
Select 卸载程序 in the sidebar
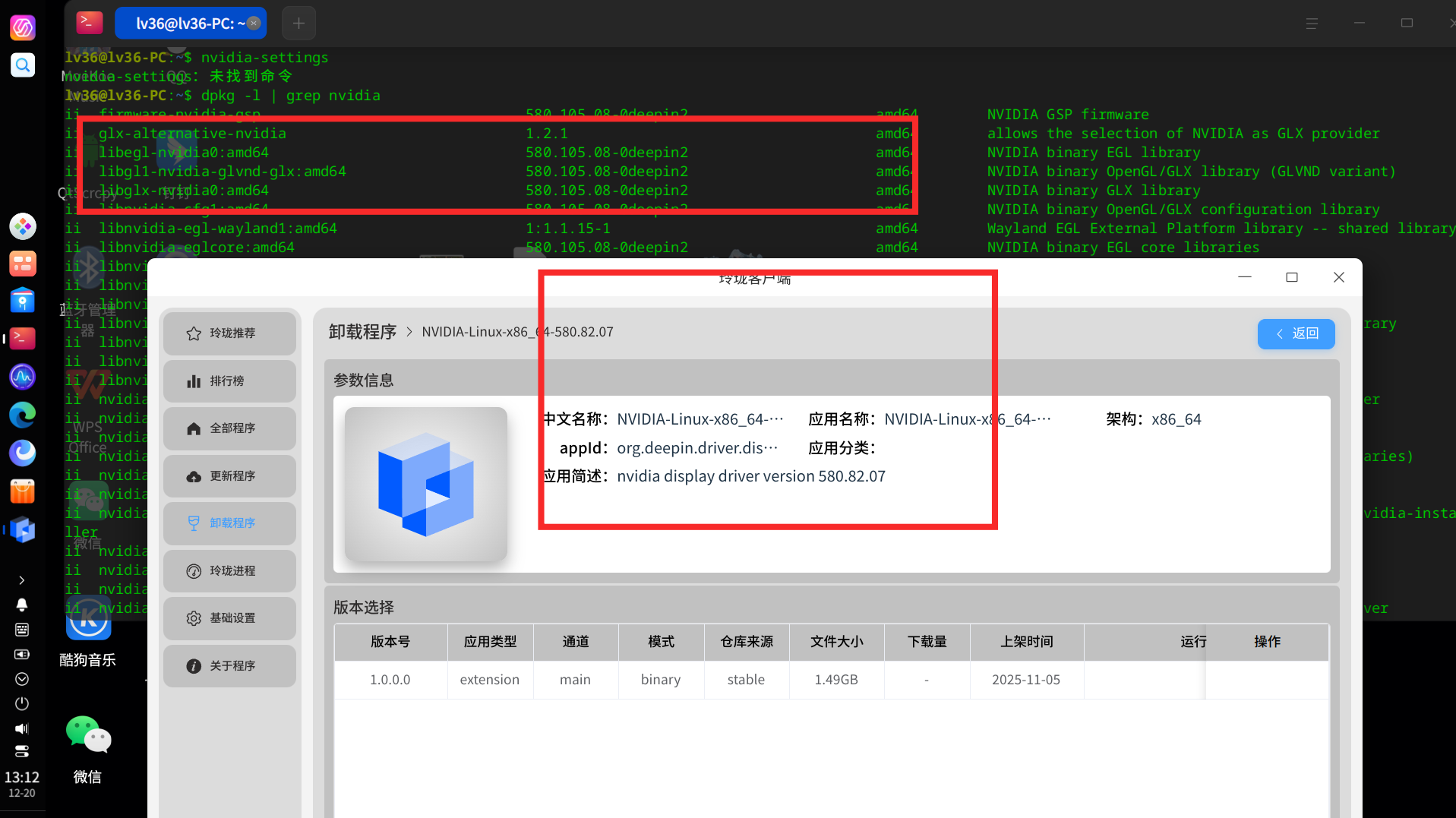click(229, 523)
